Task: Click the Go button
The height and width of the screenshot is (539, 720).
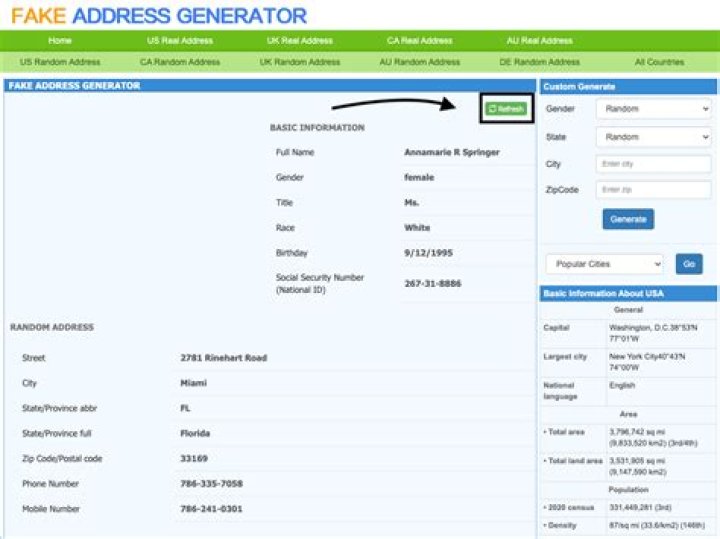Action: (x=688, y=264)
